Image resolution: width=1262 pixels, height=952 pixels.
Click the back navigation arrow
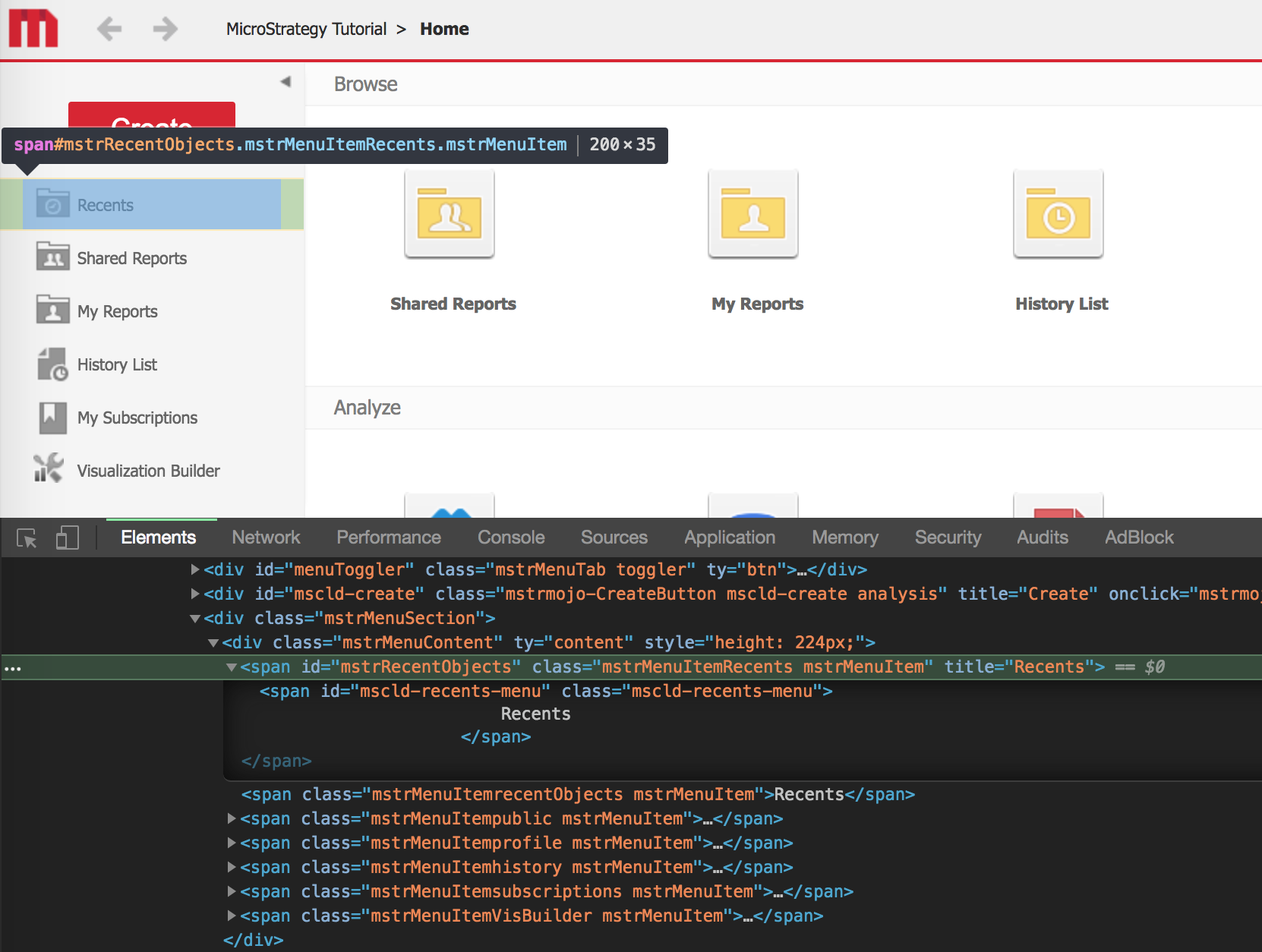[x=109, y=28]
